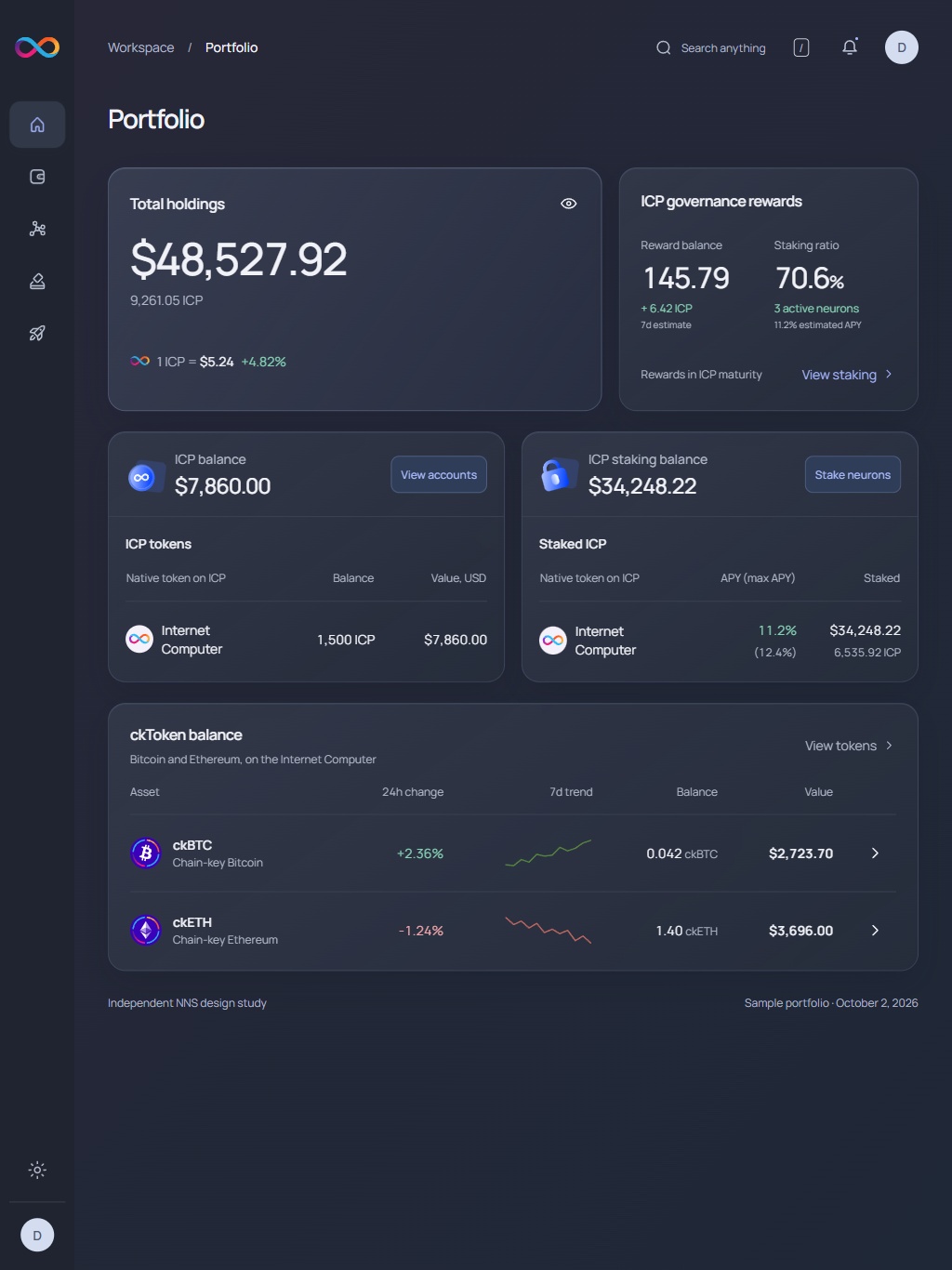This screenshot has width=952, height=1270.
Task: Click Internet Computer logo in ICP tokens row
Action: pos(139,639)
